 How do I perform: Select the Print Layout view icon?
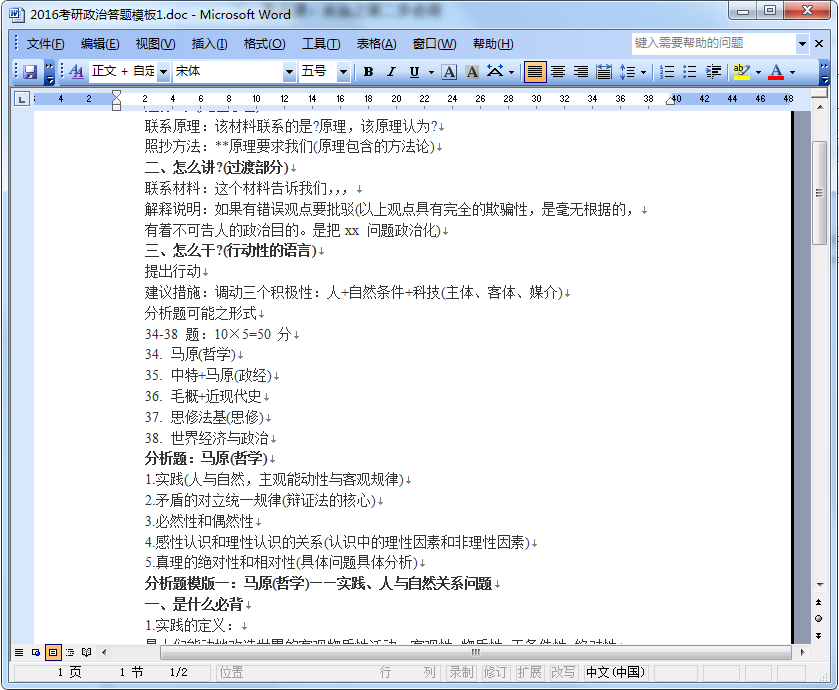tap(53, 652)
